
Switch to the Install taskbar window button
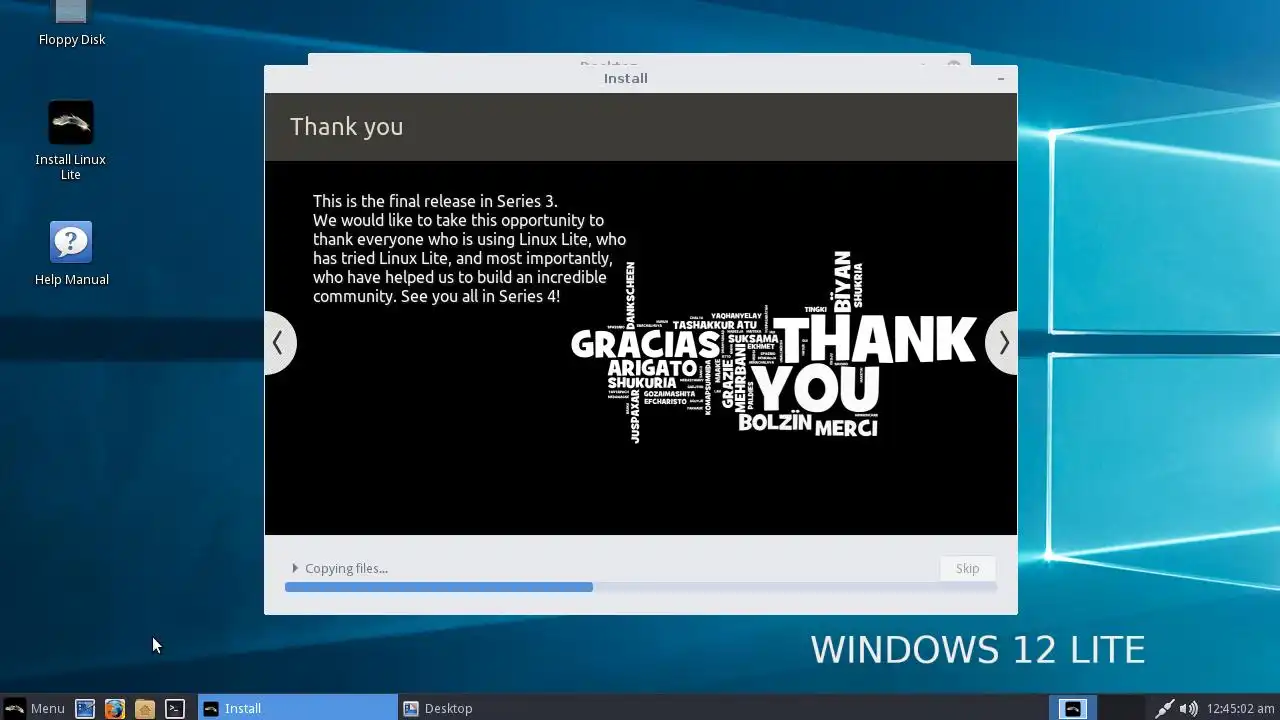(x=297, y=708)
